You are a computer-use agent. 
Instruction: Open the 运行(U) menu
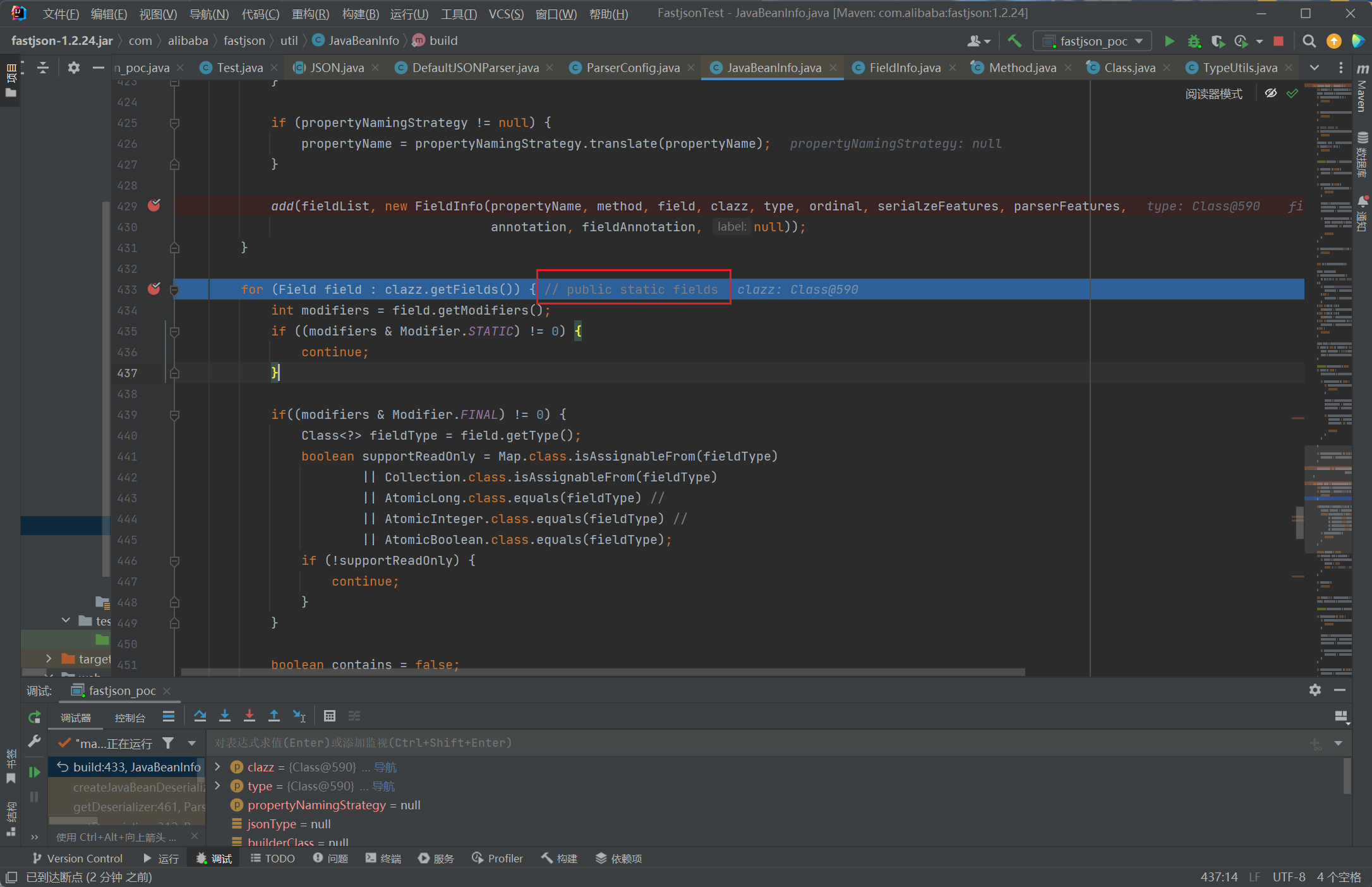pyautogui.click(x=409, y=14)
